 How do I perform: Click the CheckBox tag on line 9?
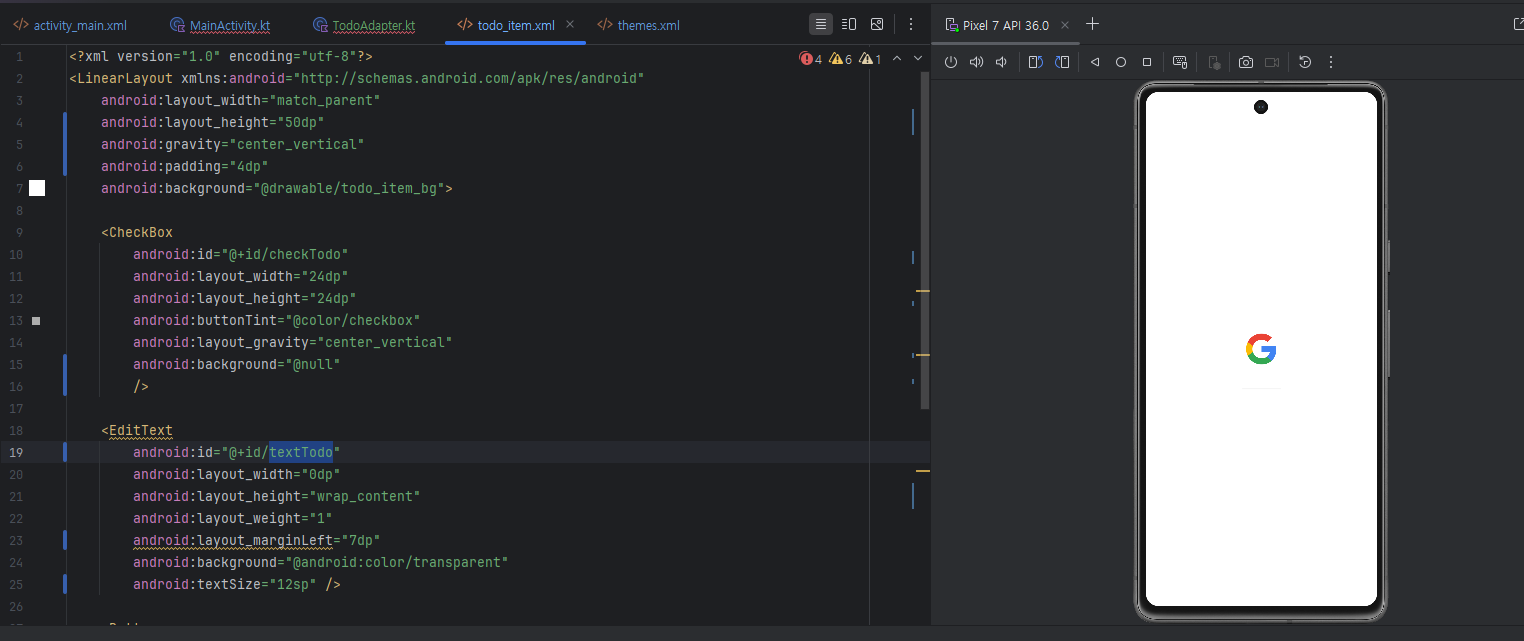pos(141,232)
